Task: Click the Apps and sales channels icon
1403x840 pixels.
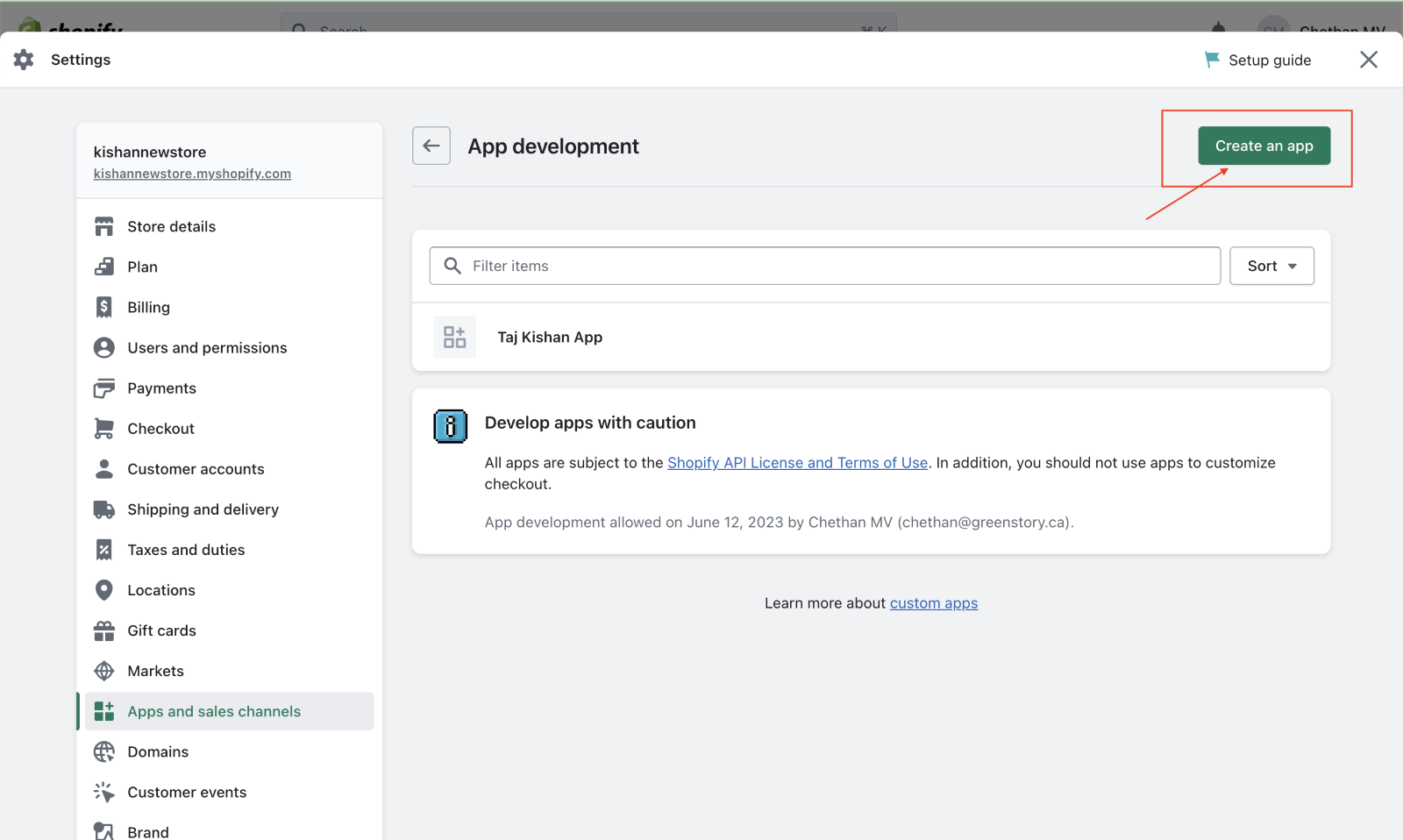Action: point(104,711)
